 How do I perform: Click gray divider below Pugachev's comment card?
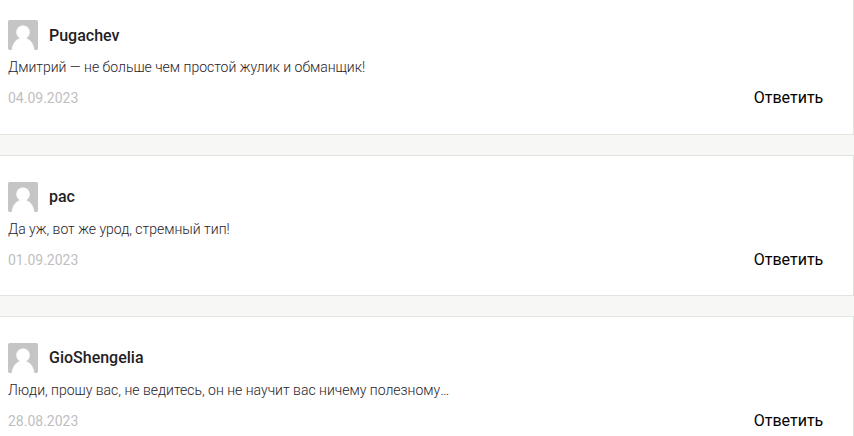coord(427,145)
